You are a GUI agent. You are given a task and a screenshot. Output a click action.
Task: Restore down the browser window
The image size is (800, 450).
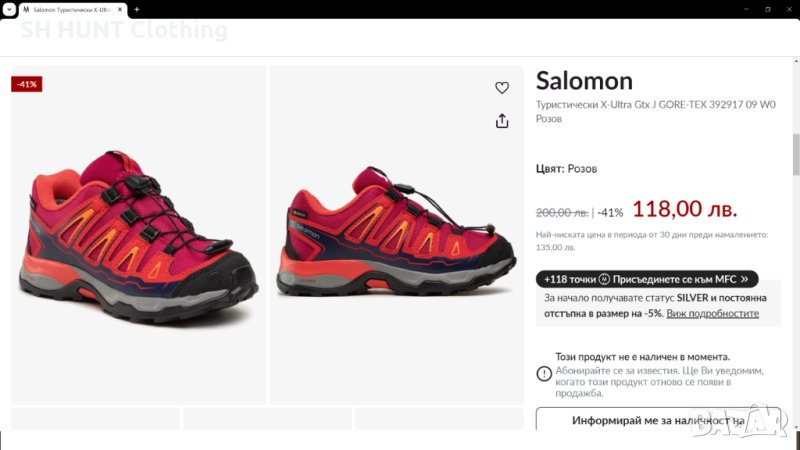click(767, 9)
